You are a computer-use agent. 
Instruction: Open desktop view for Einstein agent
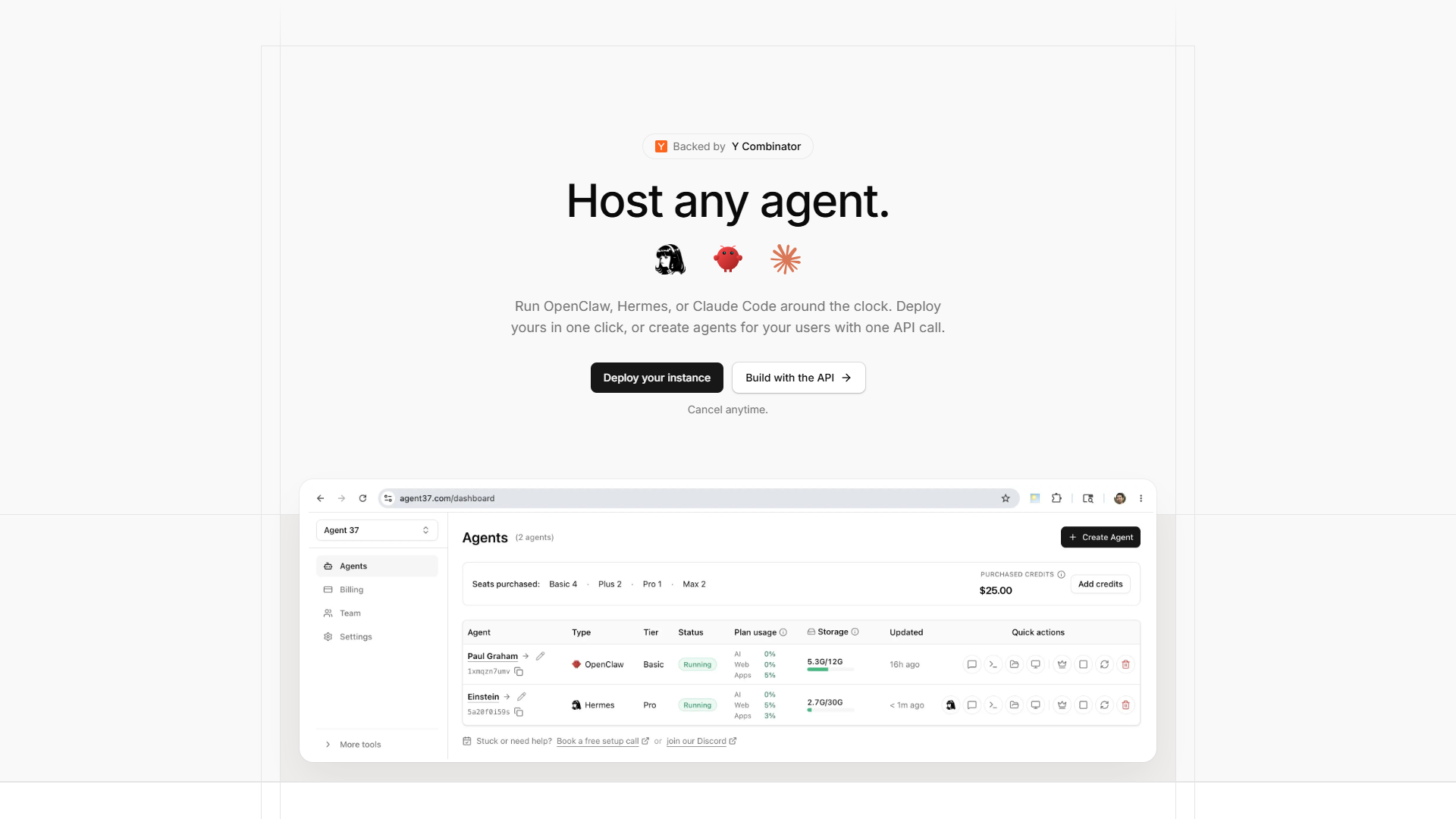coord(1035,705)
